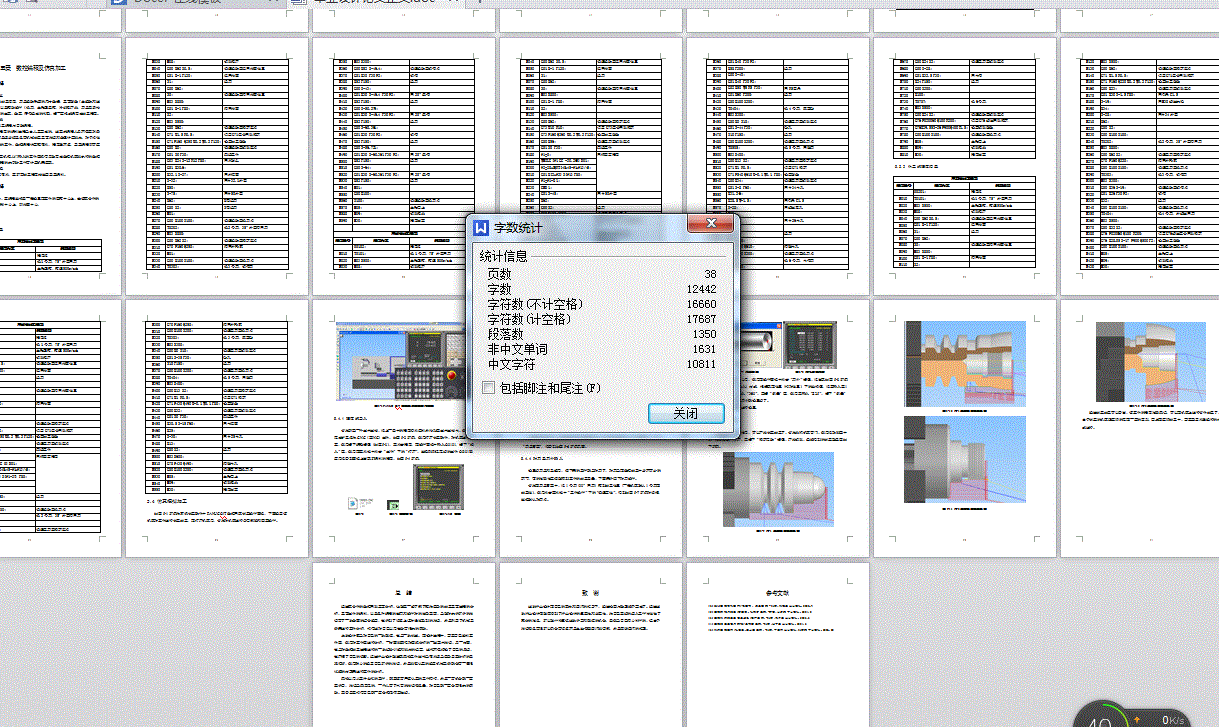Click the WPS logo icon in 字数统计 dialog
The image size is (1219, 727).
(x=483, y=229)
